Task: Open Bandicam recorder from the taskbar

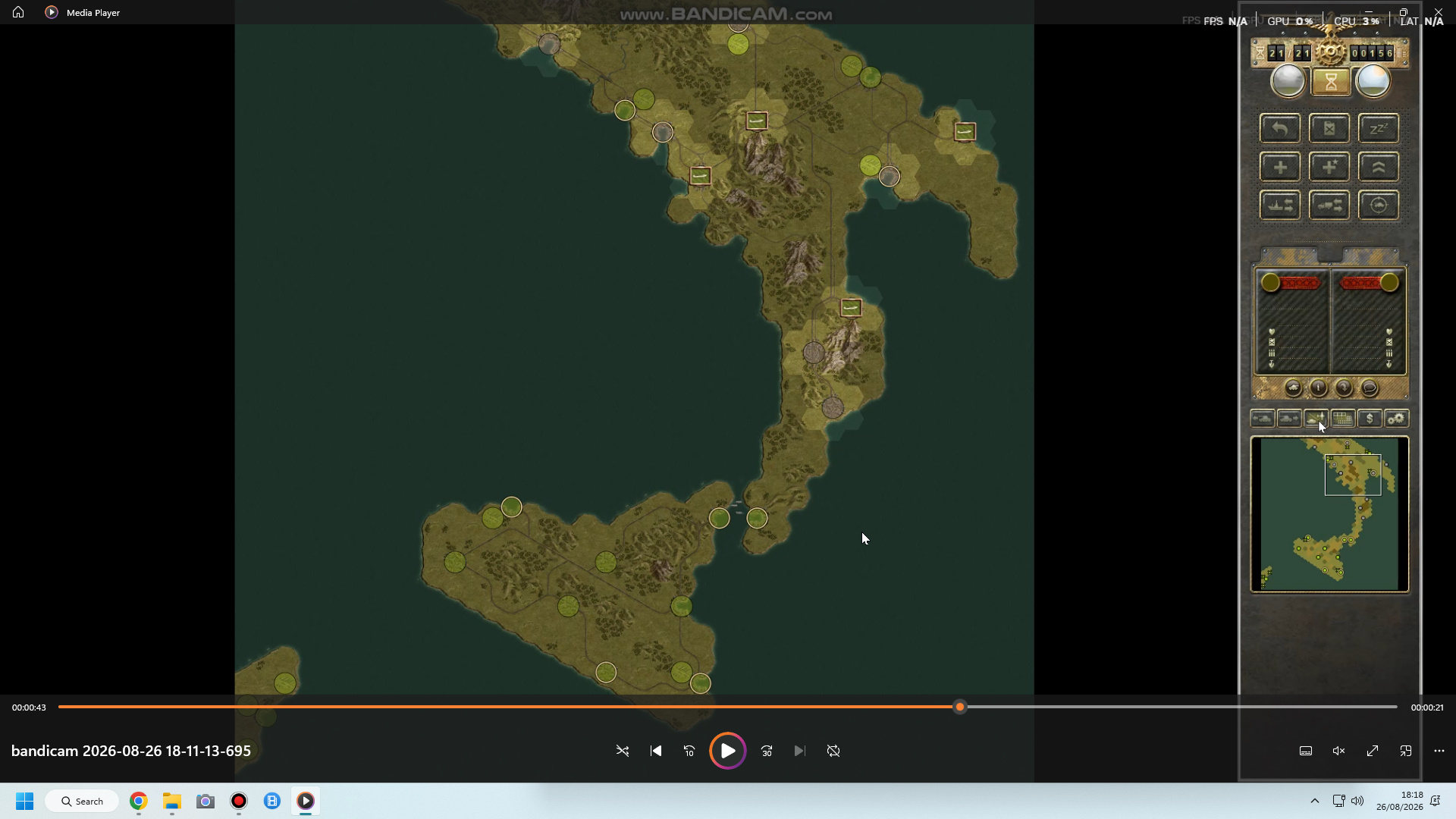Action: [x=239, y=802]
